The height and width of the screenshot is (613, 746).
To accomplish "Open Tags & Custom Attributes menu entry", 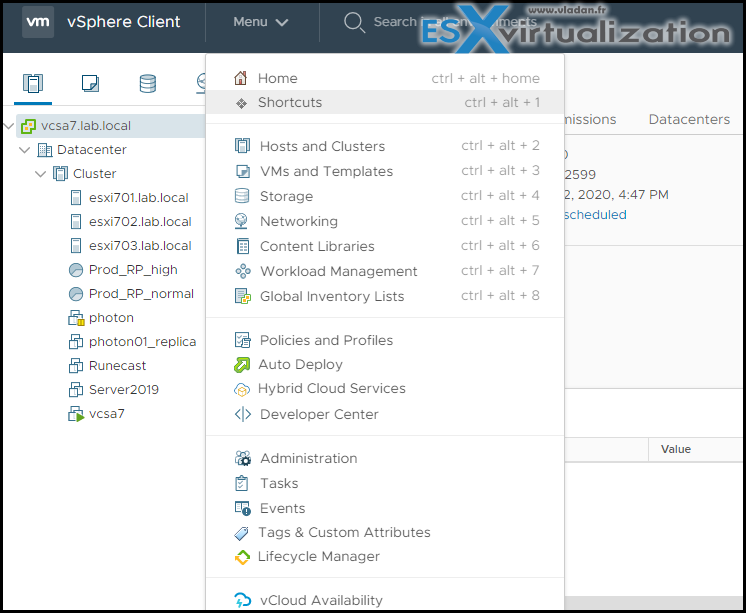I will click(344, 533).
